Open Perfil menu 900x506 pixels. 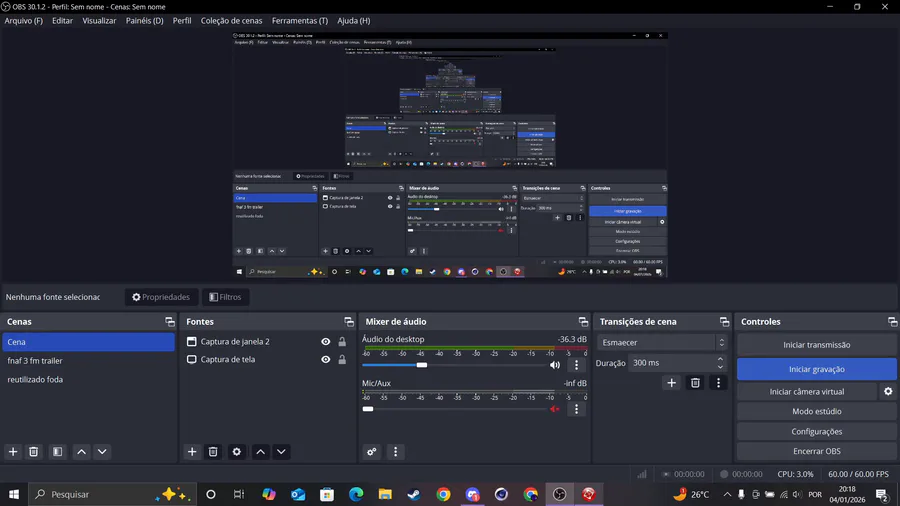[x=181, y=21]
